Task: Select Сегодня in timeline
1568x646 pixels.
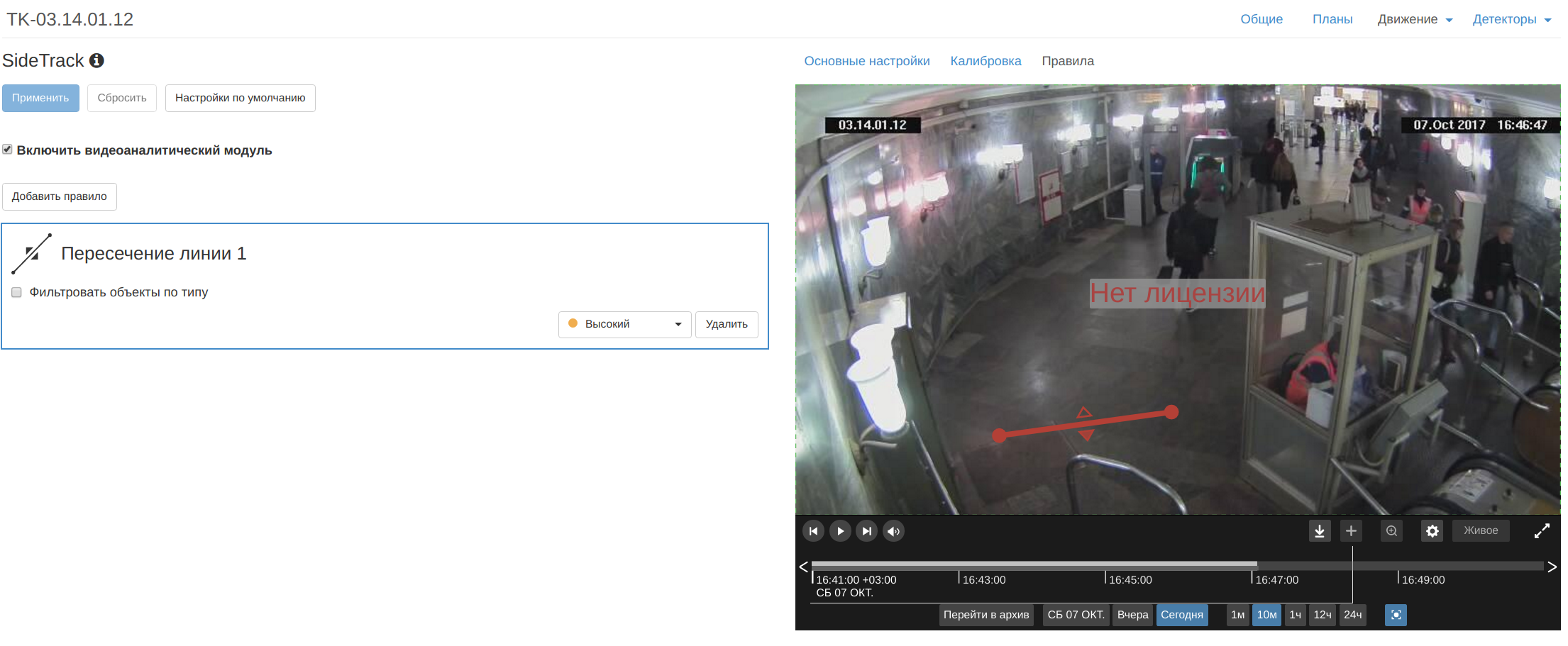Action: (x=1182, y=615)
